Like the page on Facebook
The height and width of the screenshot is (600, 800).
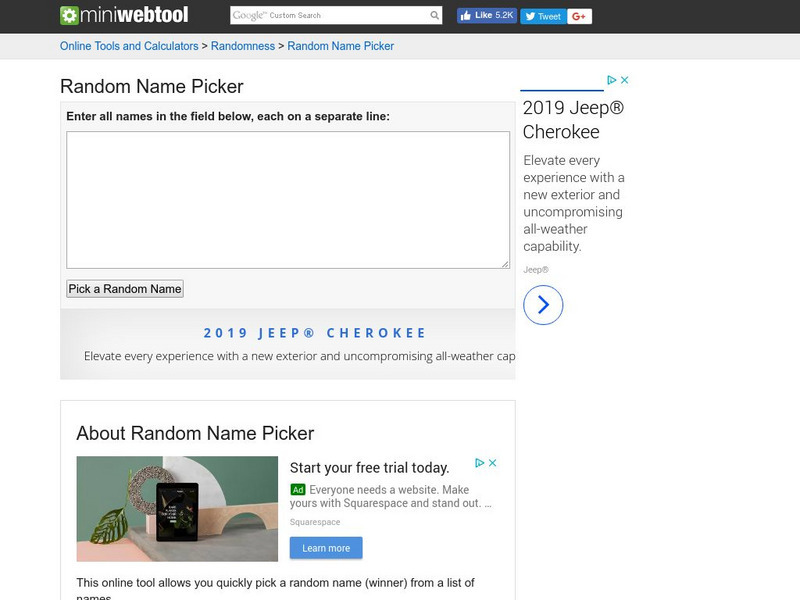click(x=487, y=15)
